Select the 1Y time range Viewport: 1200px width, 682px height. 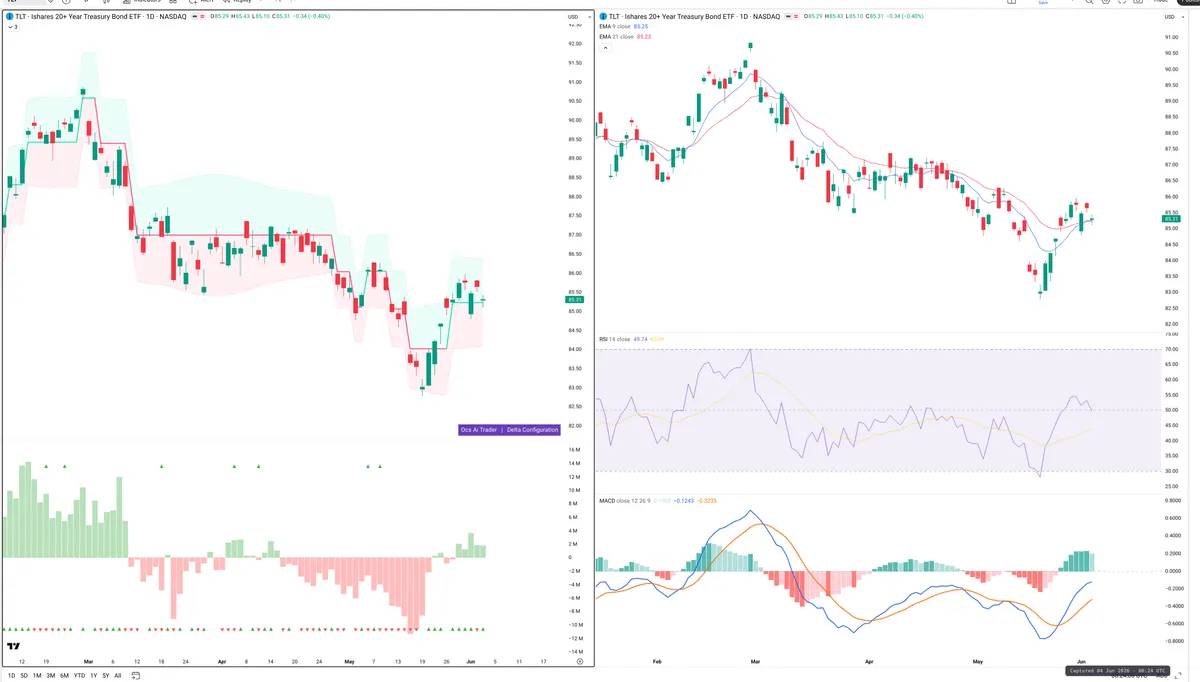93,676
